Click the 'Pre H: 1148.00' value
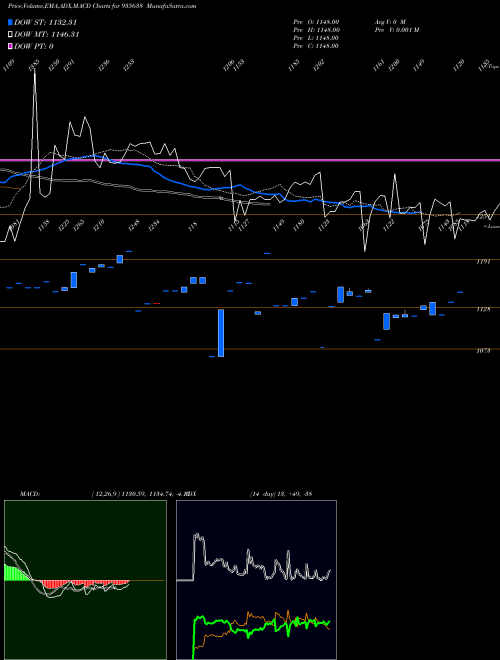 pyautogui.click(x=316, y=30)
